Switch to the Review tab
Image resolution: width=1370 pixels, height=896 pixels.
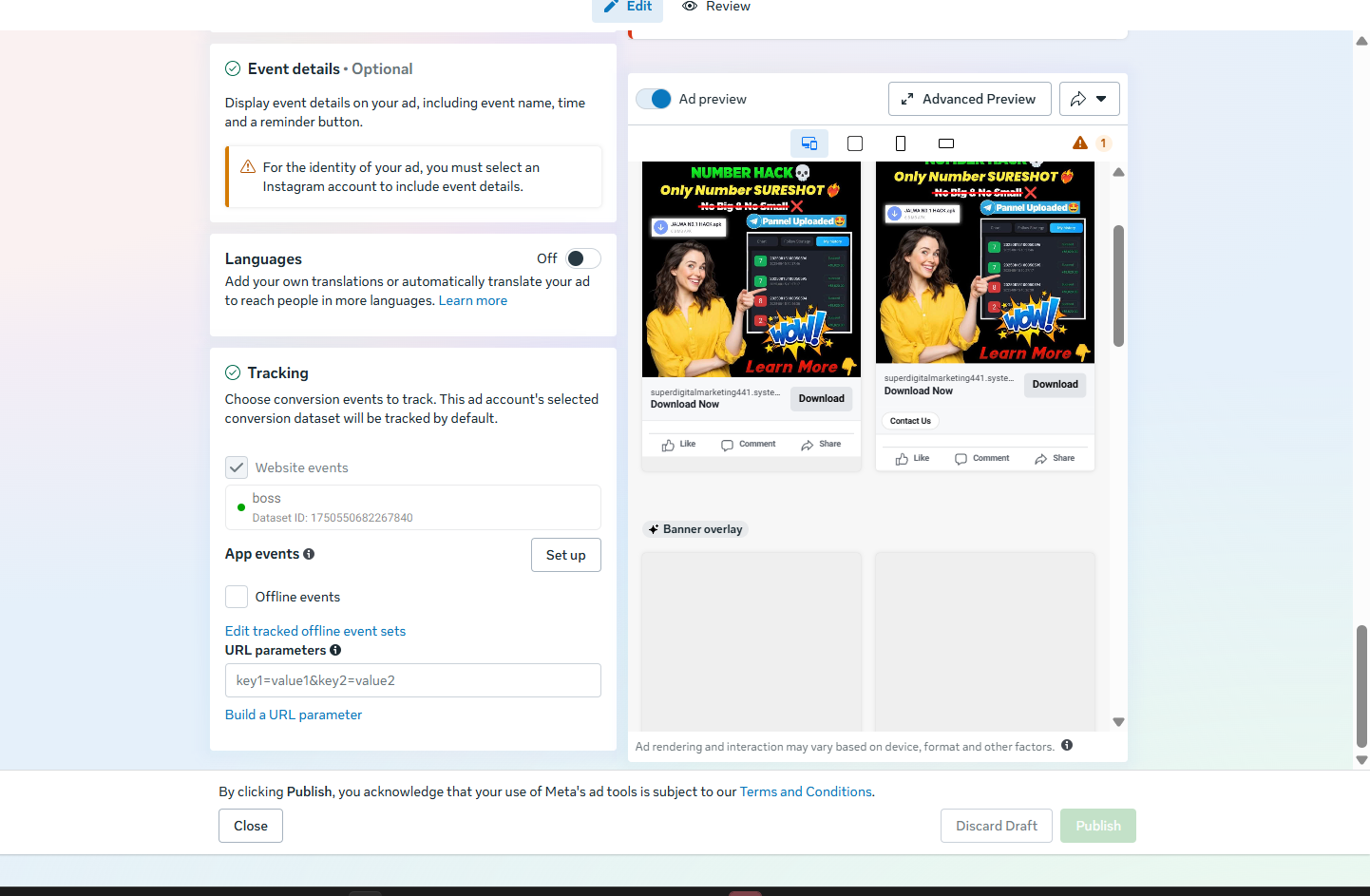pyautogui.click(x=717, y=7)
